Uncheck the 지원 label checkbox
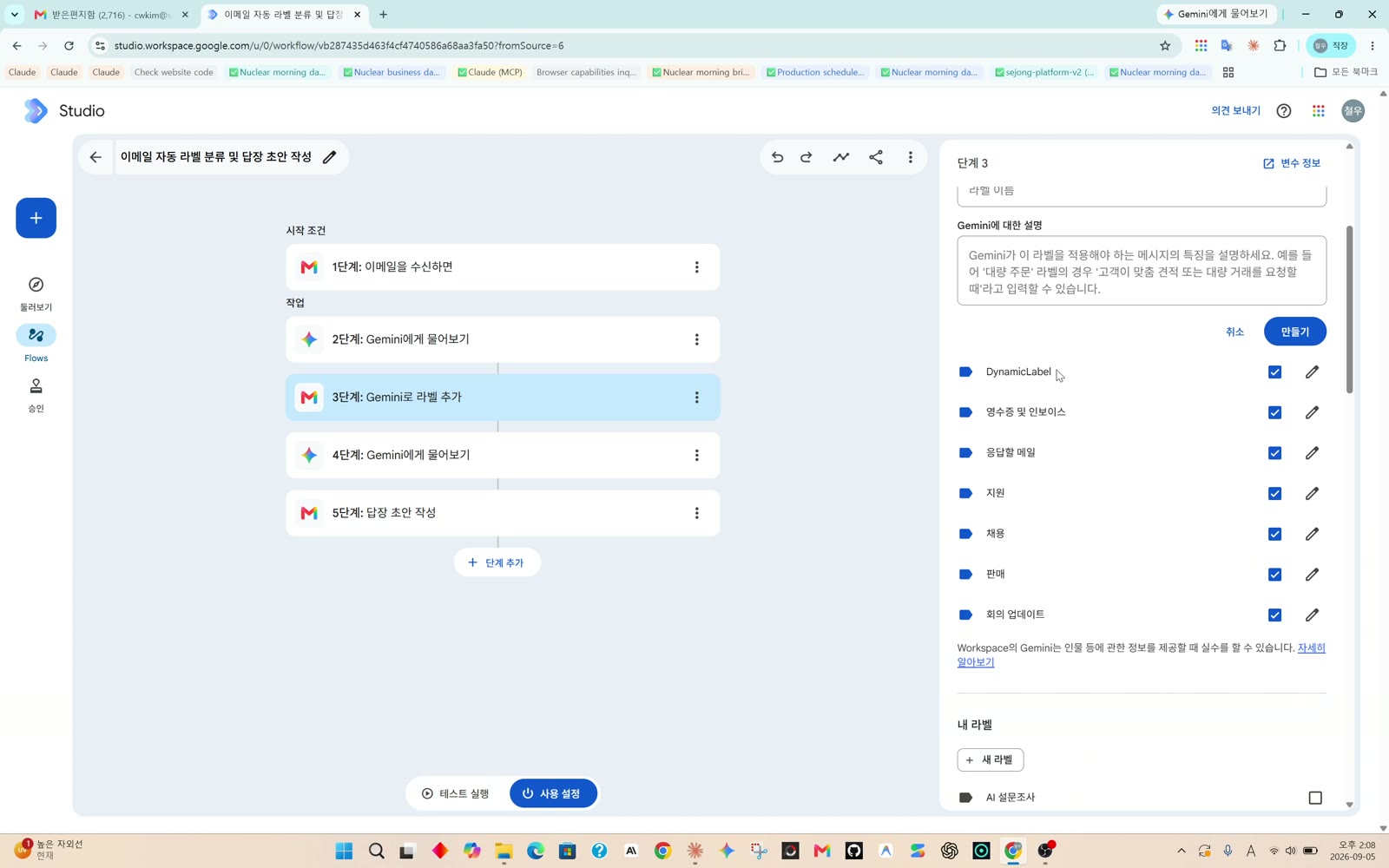1389x868 pixels. point(1274,494)
